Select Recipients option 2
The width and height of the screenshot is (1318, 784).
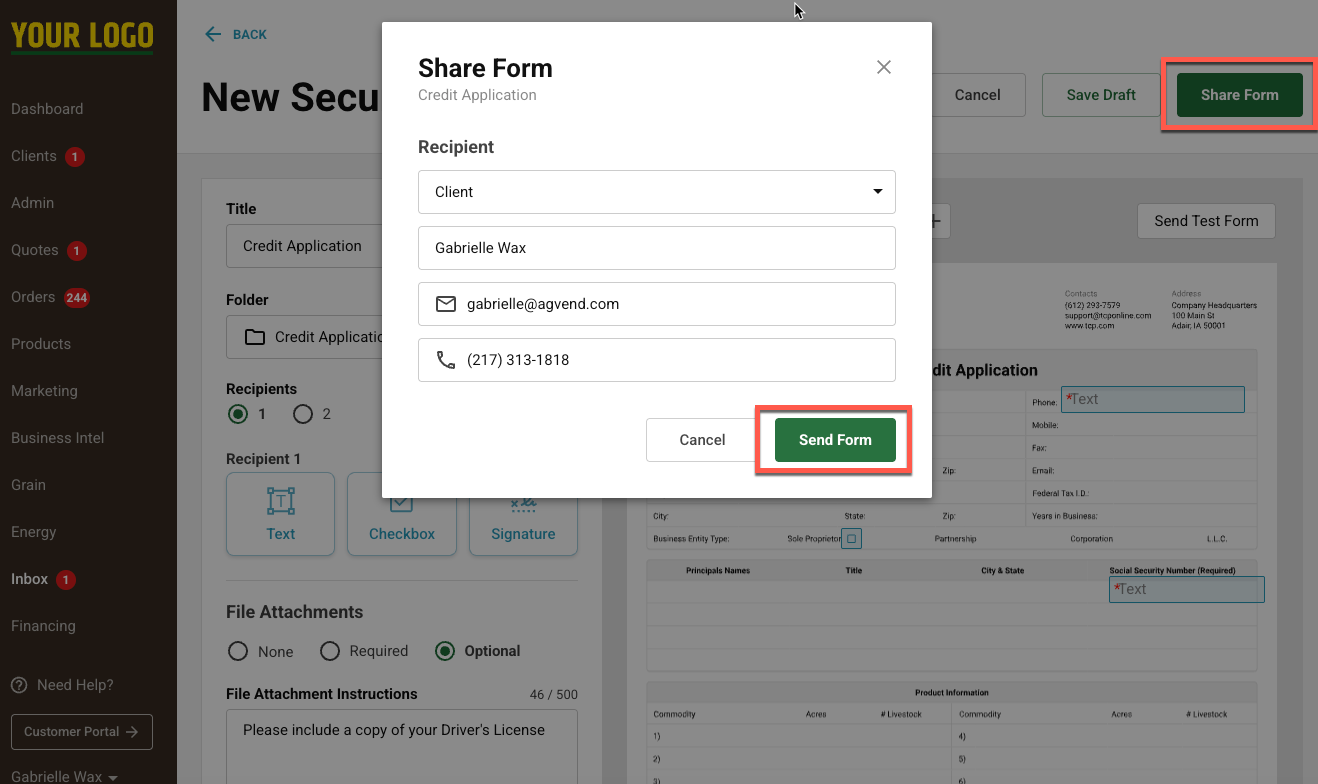pyautogui.click(x=304, y=413)
